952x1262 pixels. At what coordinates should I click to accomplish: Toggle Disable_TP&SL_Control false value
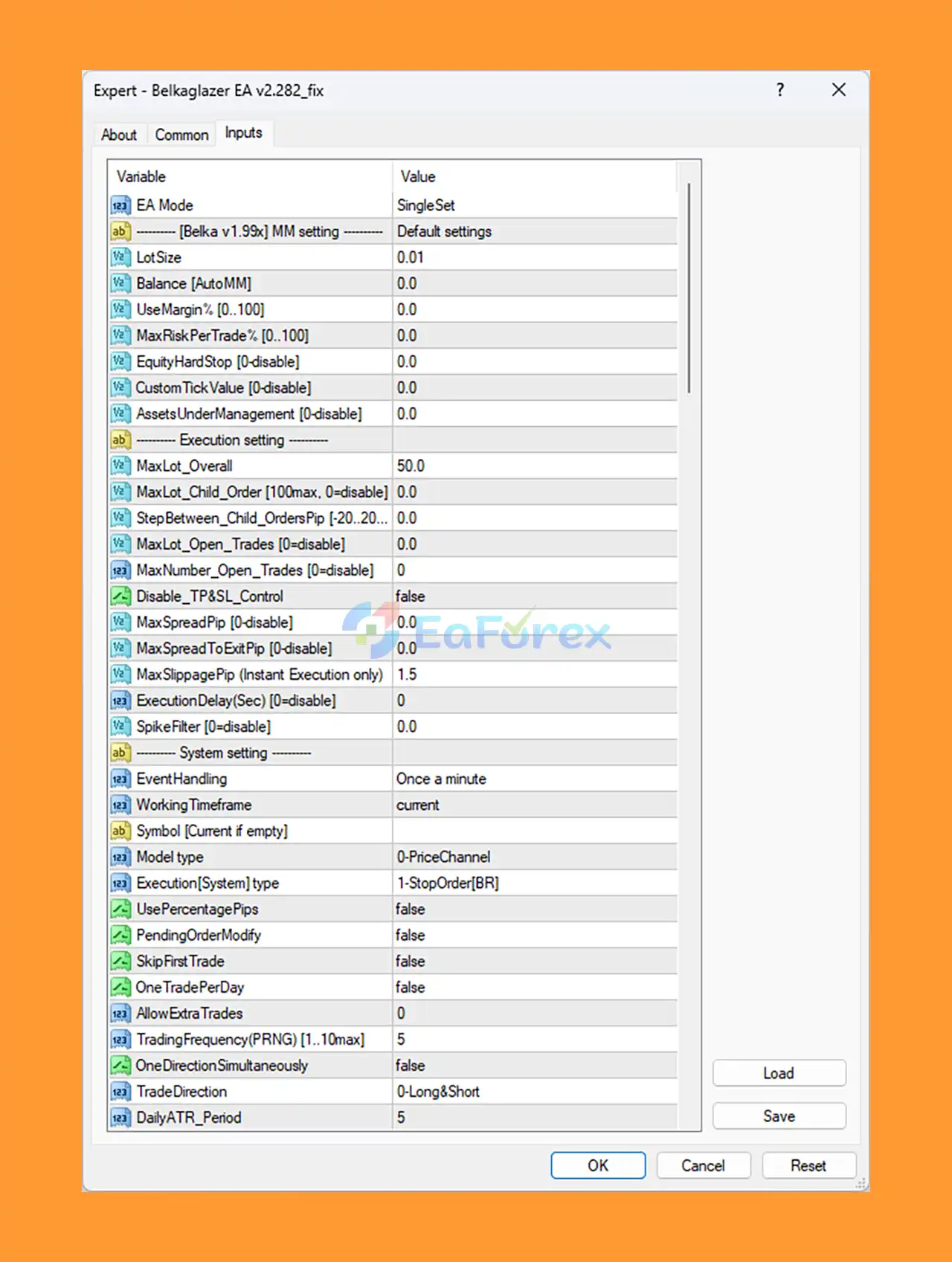pos(535,596)
